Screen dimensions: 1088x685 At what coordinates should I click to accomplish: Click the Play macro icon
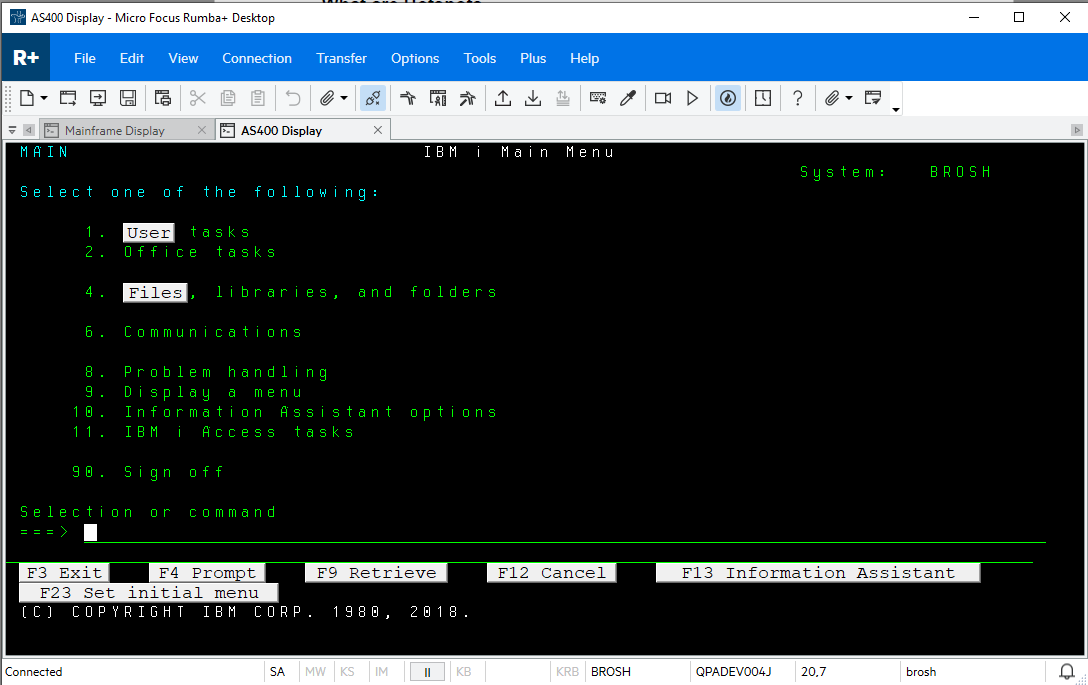coord(692,98)
